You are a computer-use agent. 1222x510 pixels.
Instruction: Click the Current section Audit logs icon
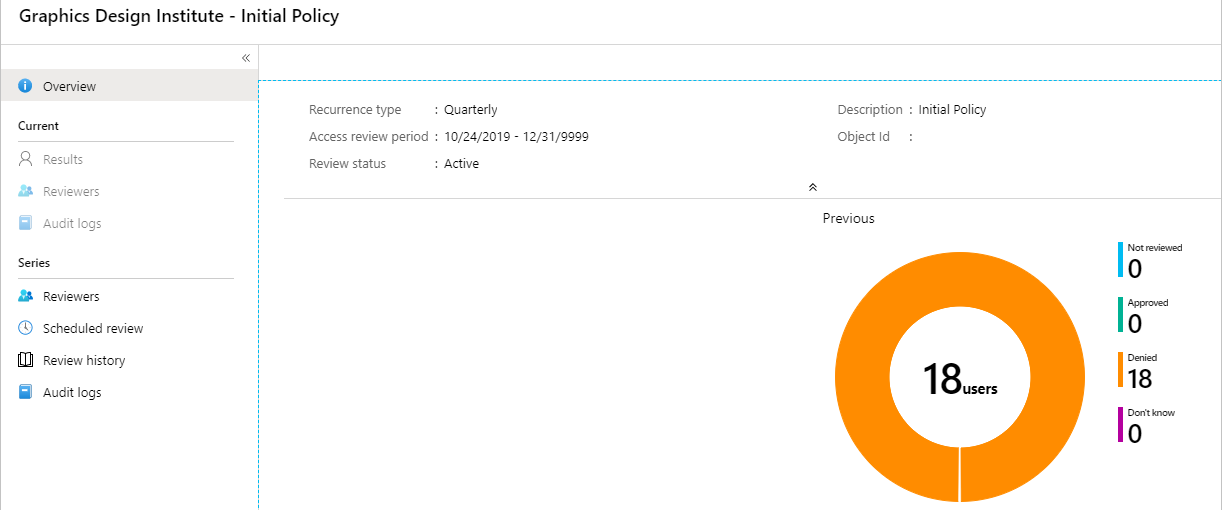(26, 223)
